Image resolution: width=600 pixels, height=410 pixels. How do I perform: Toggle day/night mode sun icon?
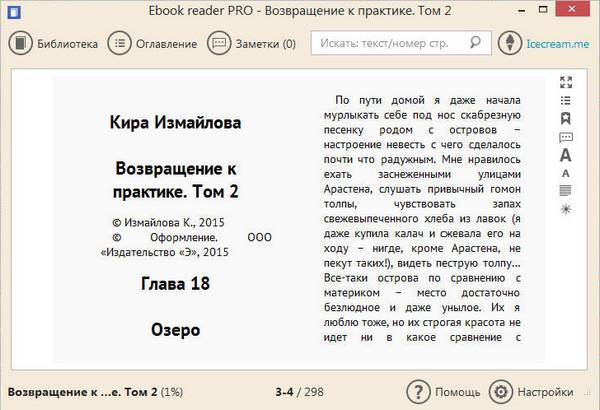click(566, 208)
